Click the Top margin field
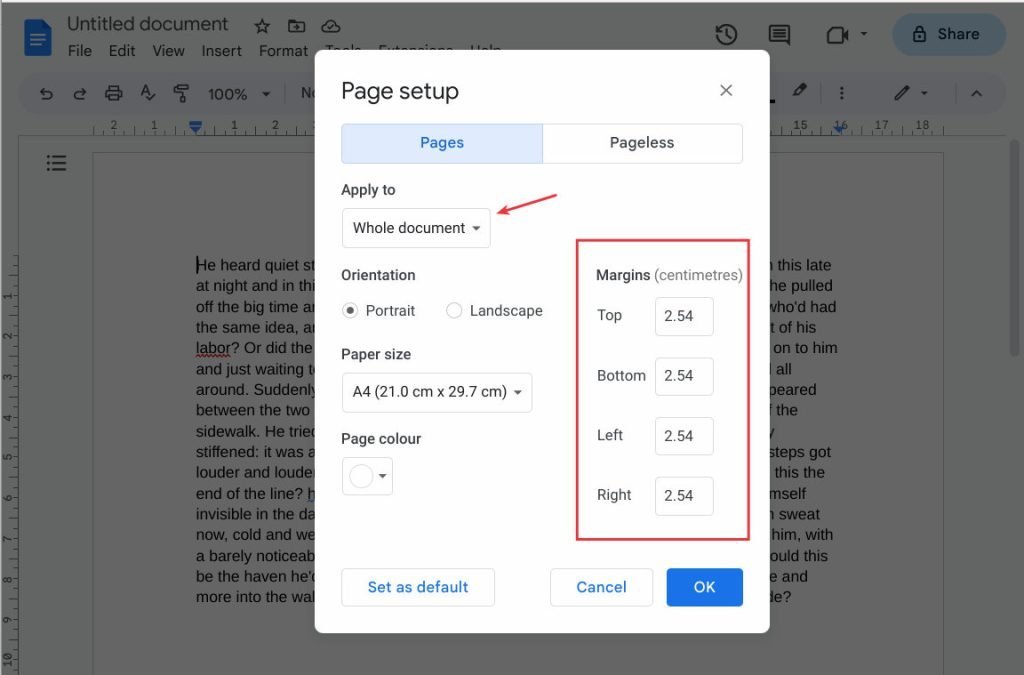Screen dimensions: 1024x675 tap(684, 316)
